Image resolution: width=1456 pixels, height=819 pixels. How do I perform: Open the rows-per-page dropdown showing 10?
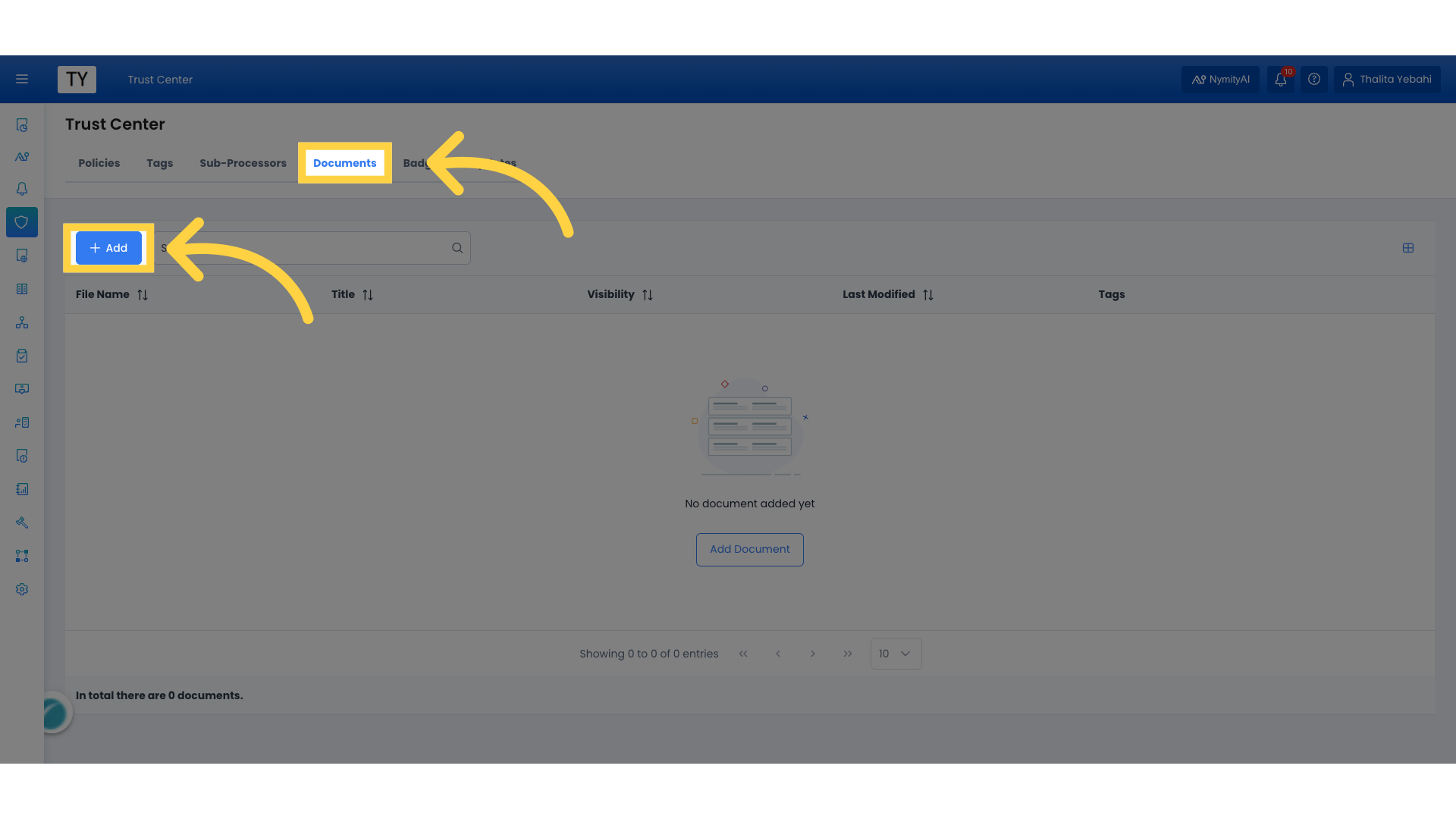click(896, 654)
